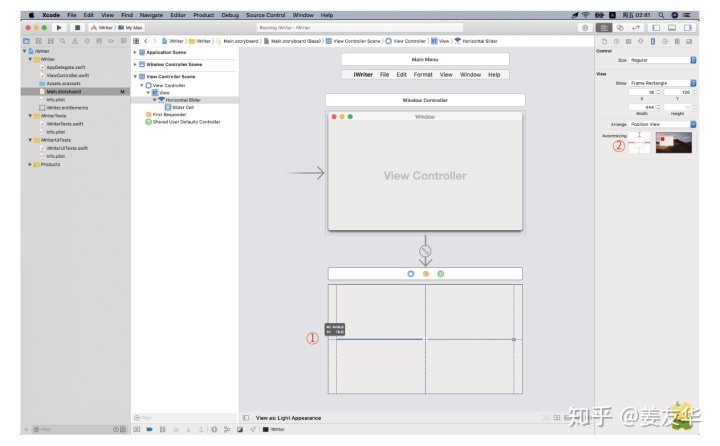Click Format in the storyboard Main Menu
Image resolution: width=720 pixels, height=446 pixels.
[x=423, y=74]
